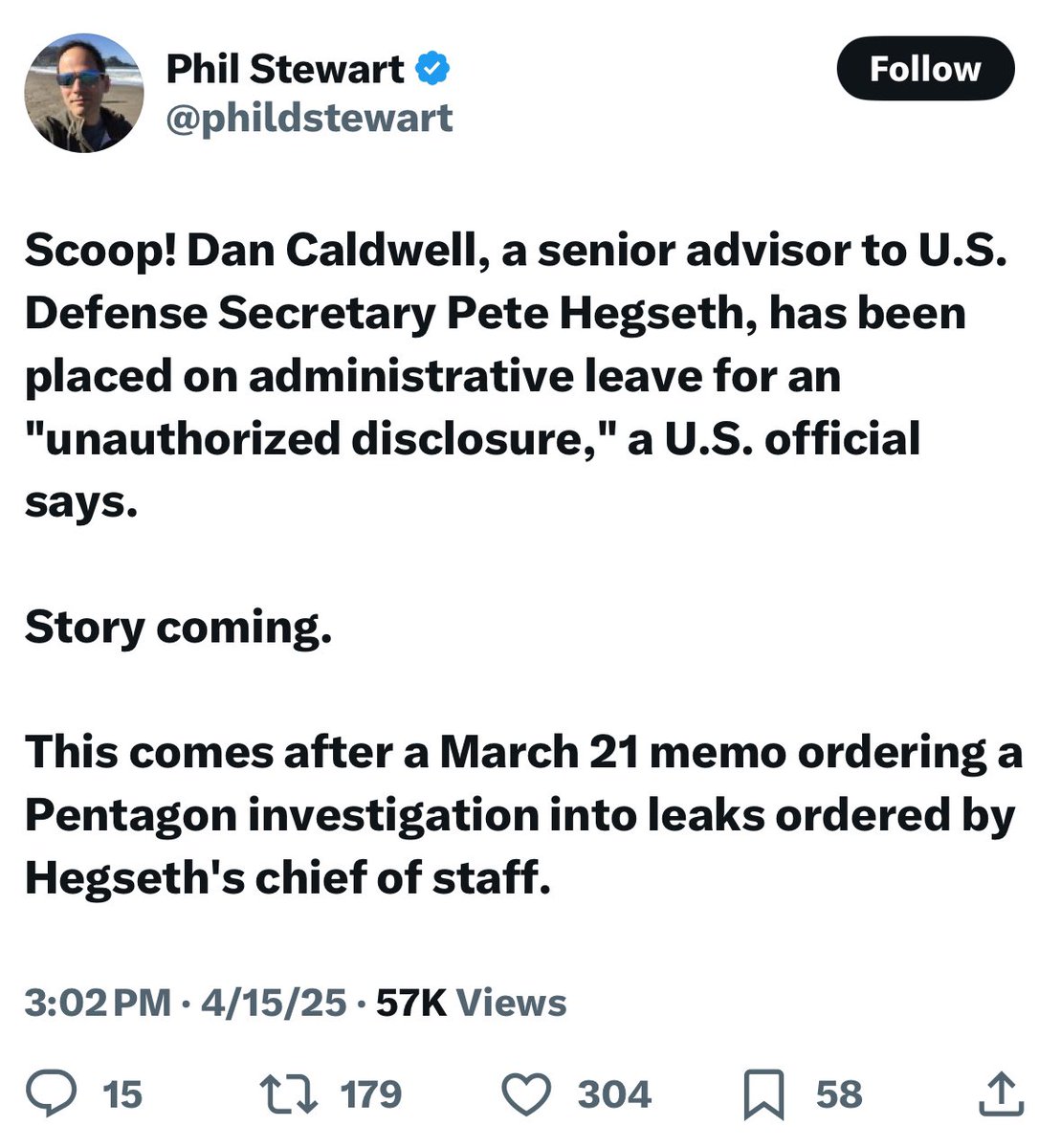Image resolution: width=1061 pixels, height=1148 pixels.
Task: Click the "Story coming." line of text
Action: (179, 628)
